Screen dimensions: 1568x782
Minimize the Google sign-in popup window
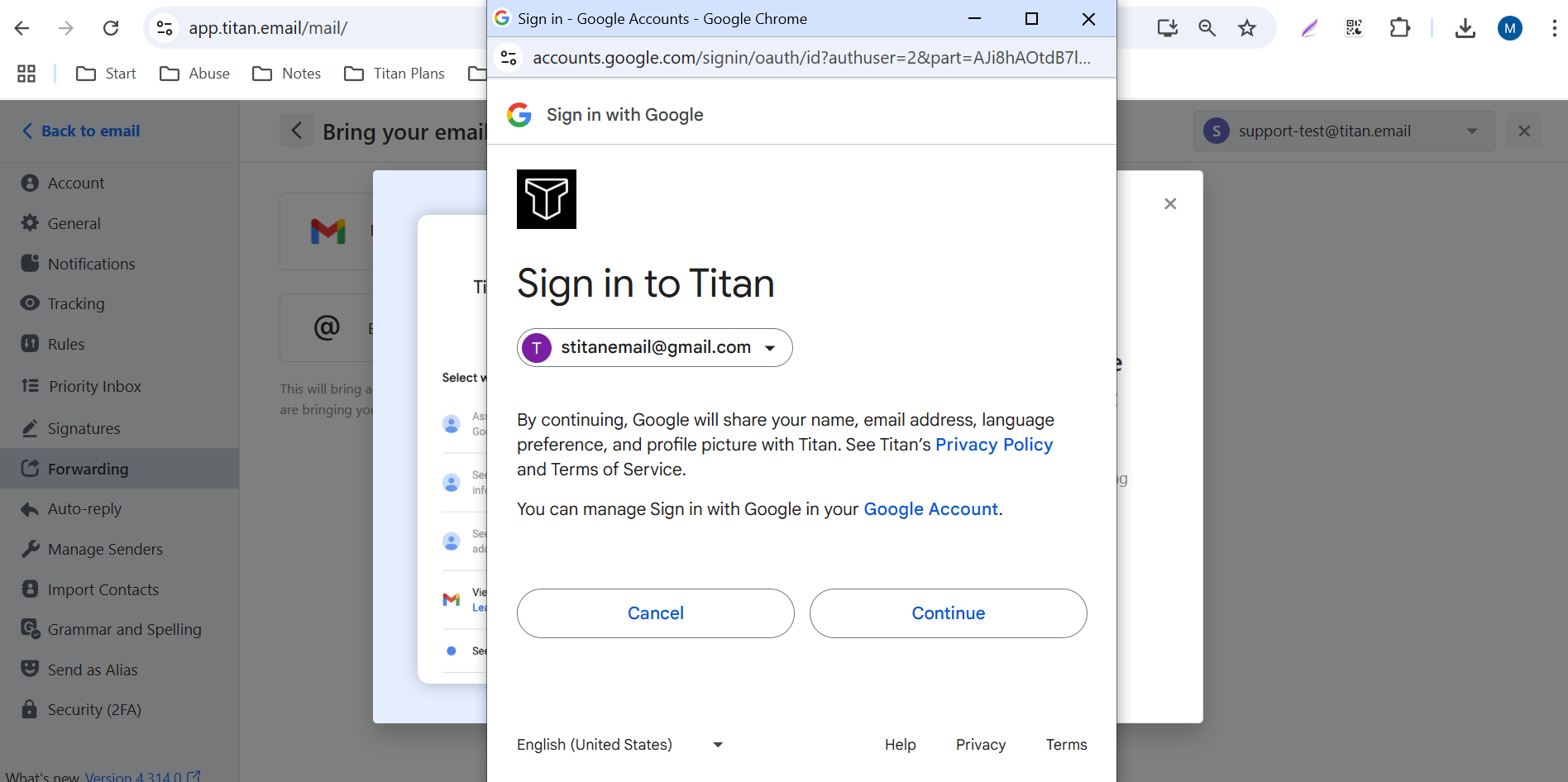[975, 18]
